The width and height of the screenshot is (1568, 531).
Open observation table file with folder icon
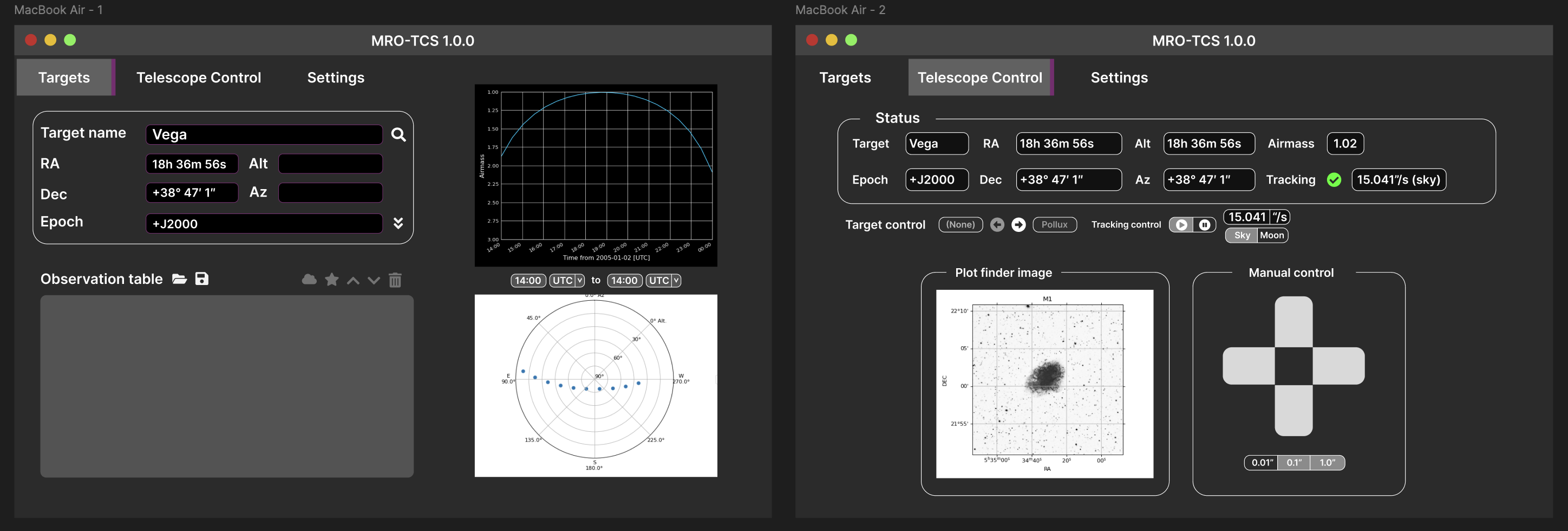pos(180,279)
